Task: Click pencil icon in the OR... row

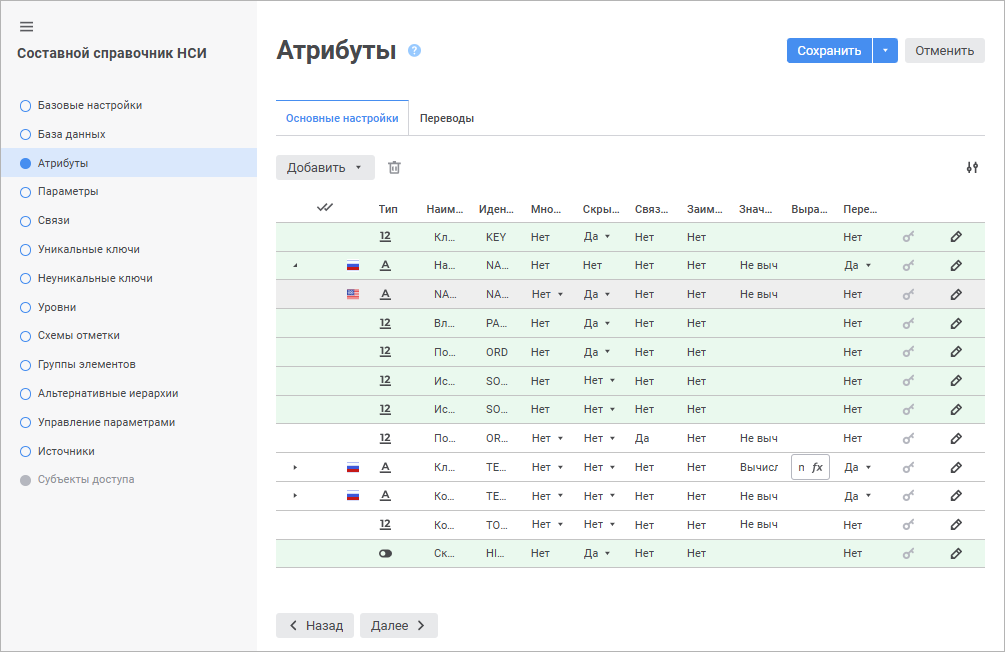Action: pyautogui.click(x=956, y=439)
